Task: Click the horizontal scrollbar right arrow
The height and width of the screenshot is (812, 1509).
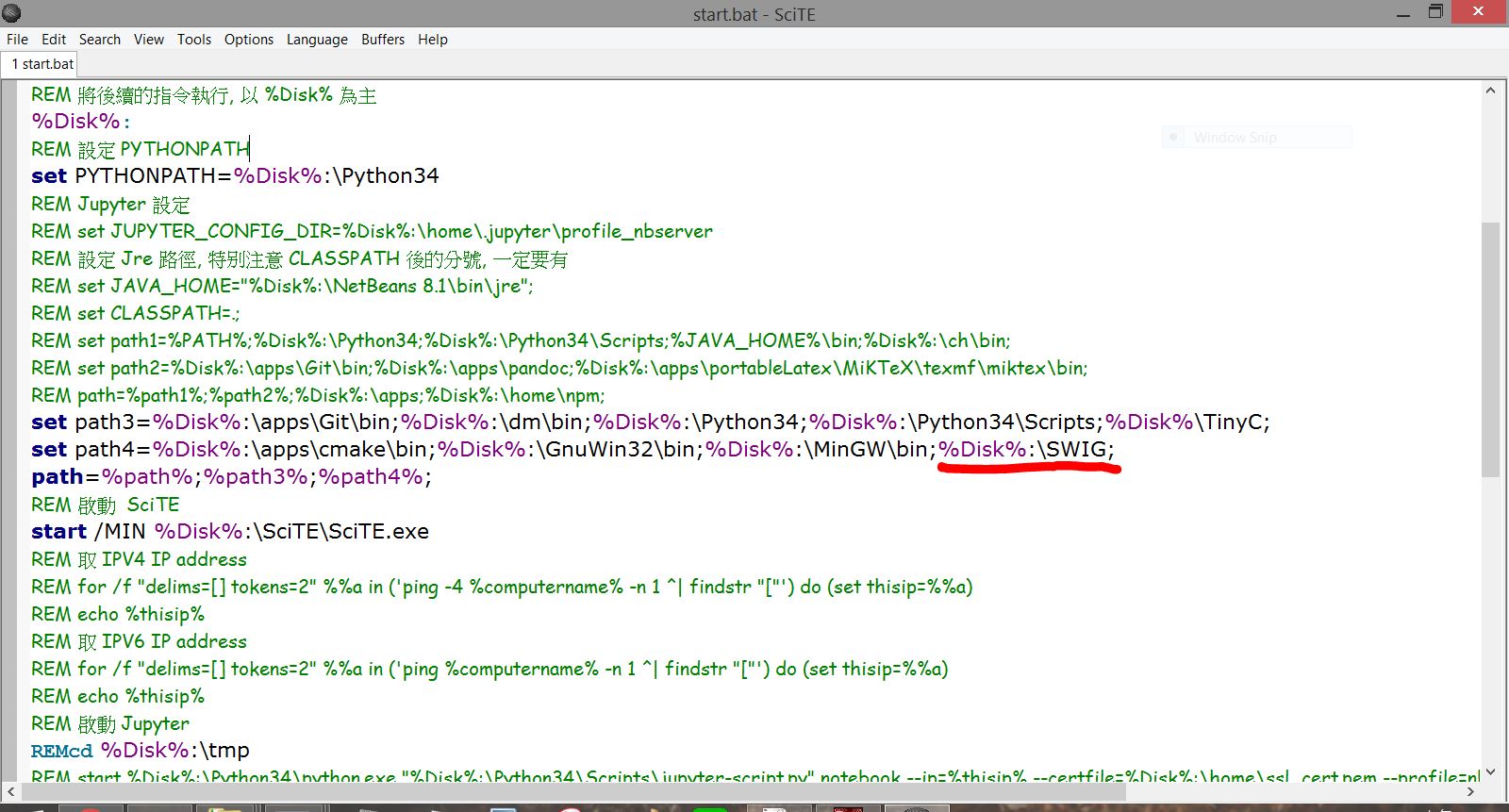Action: 1470,791
